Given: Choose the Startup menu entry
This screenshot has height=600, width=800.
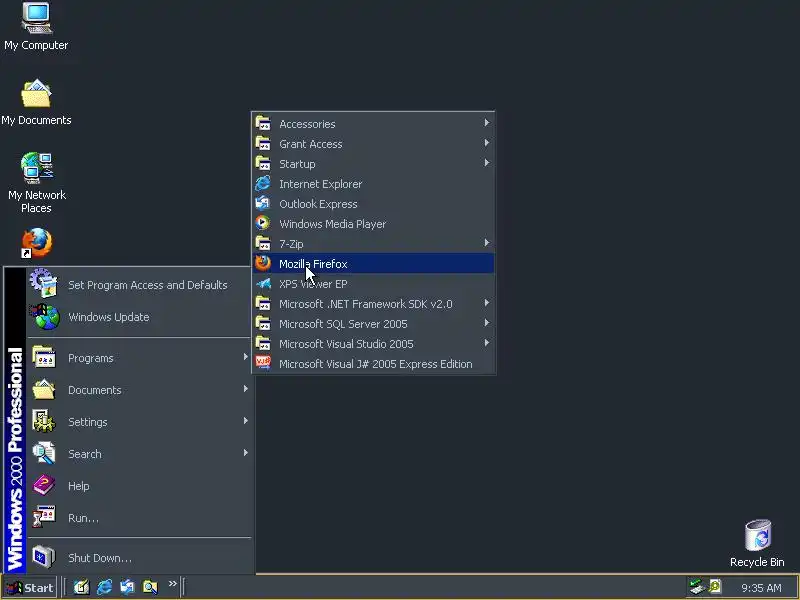Looking at the screenshot, I should point(373,164).
